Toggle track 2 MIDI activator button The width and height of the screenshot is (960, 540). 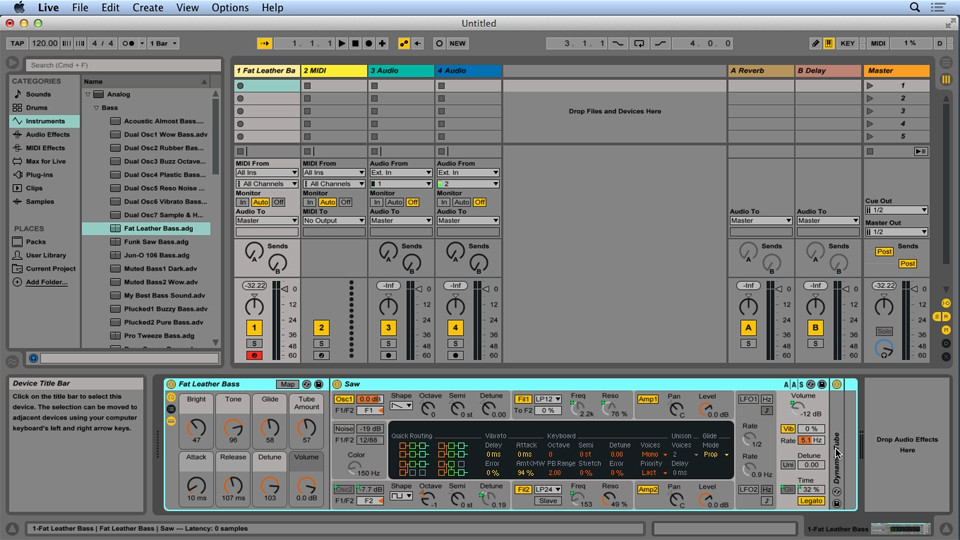coord(321,328)
